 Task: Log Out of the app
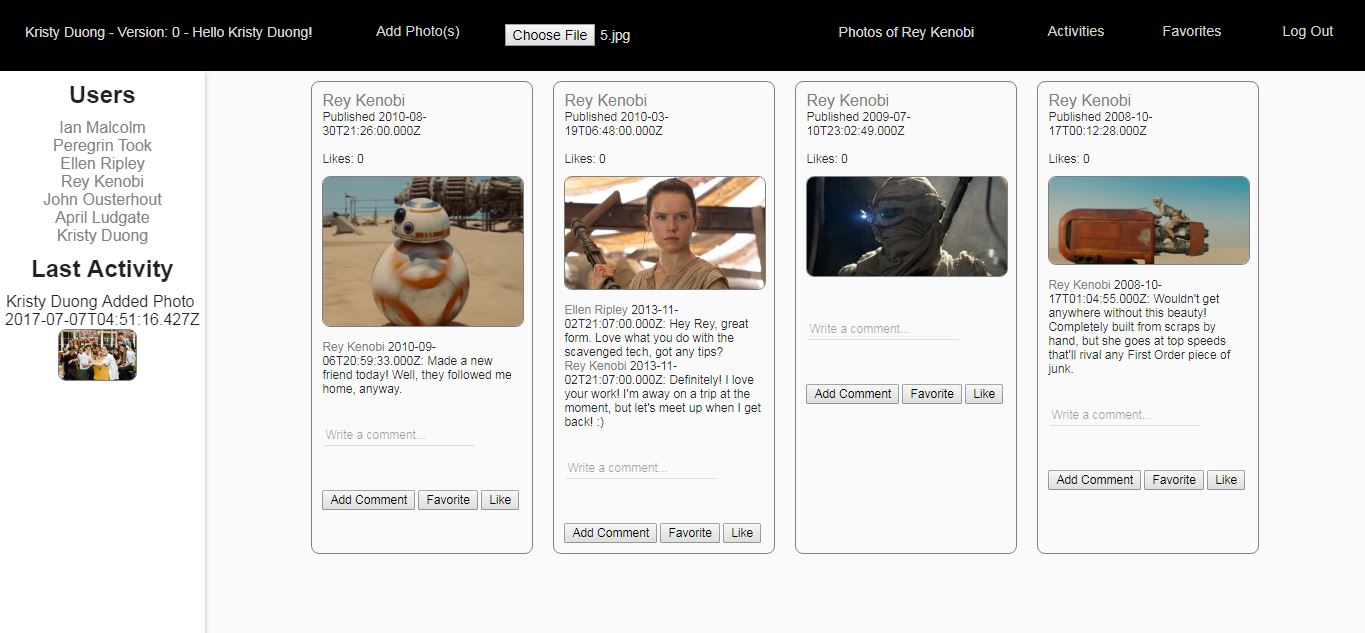(1307, 31)
